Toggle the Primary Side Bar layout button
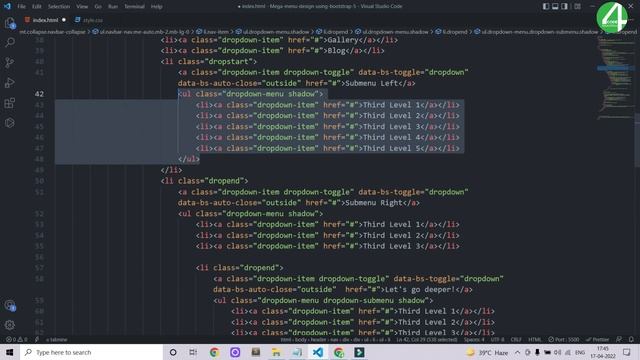The width and height of the screenshot is (640, 360). (x=546, y=6)
